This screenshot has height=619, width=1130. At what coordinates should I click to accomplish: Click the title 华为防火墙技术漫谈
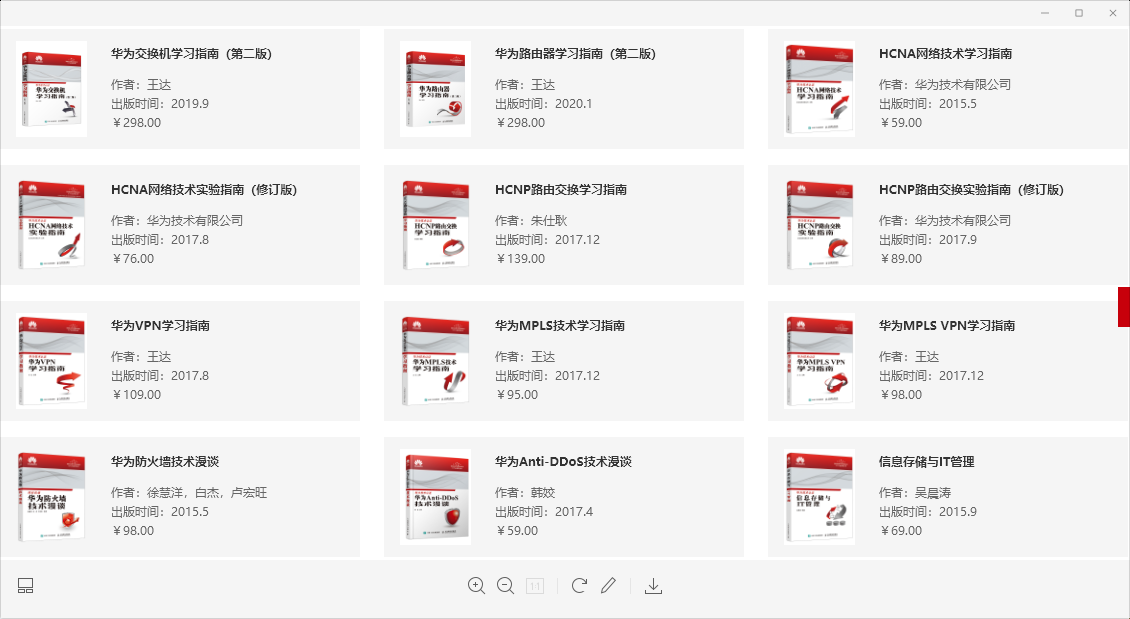pos(165,462)
